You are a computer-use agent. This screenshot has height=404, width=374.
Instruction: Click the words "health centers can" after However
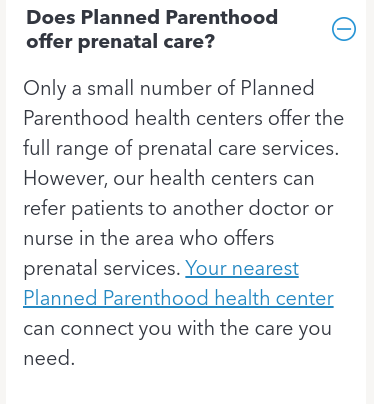click(232, 178)
